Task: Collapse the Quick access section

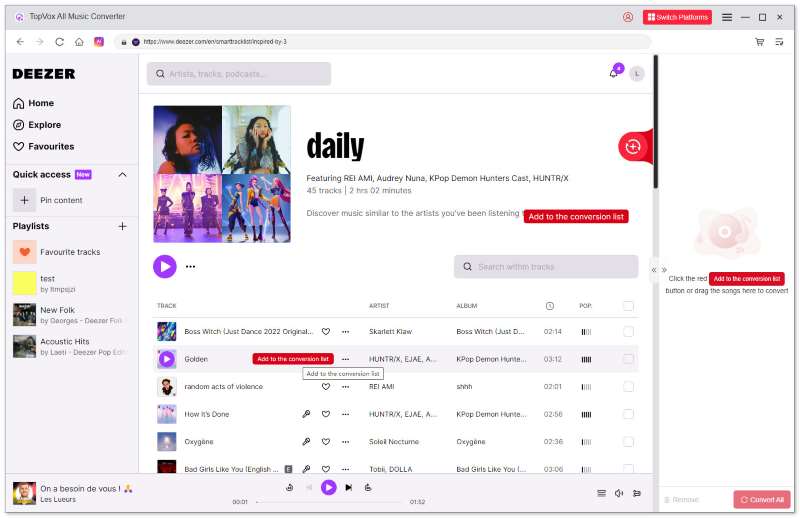Action: (x=122, y=175)
